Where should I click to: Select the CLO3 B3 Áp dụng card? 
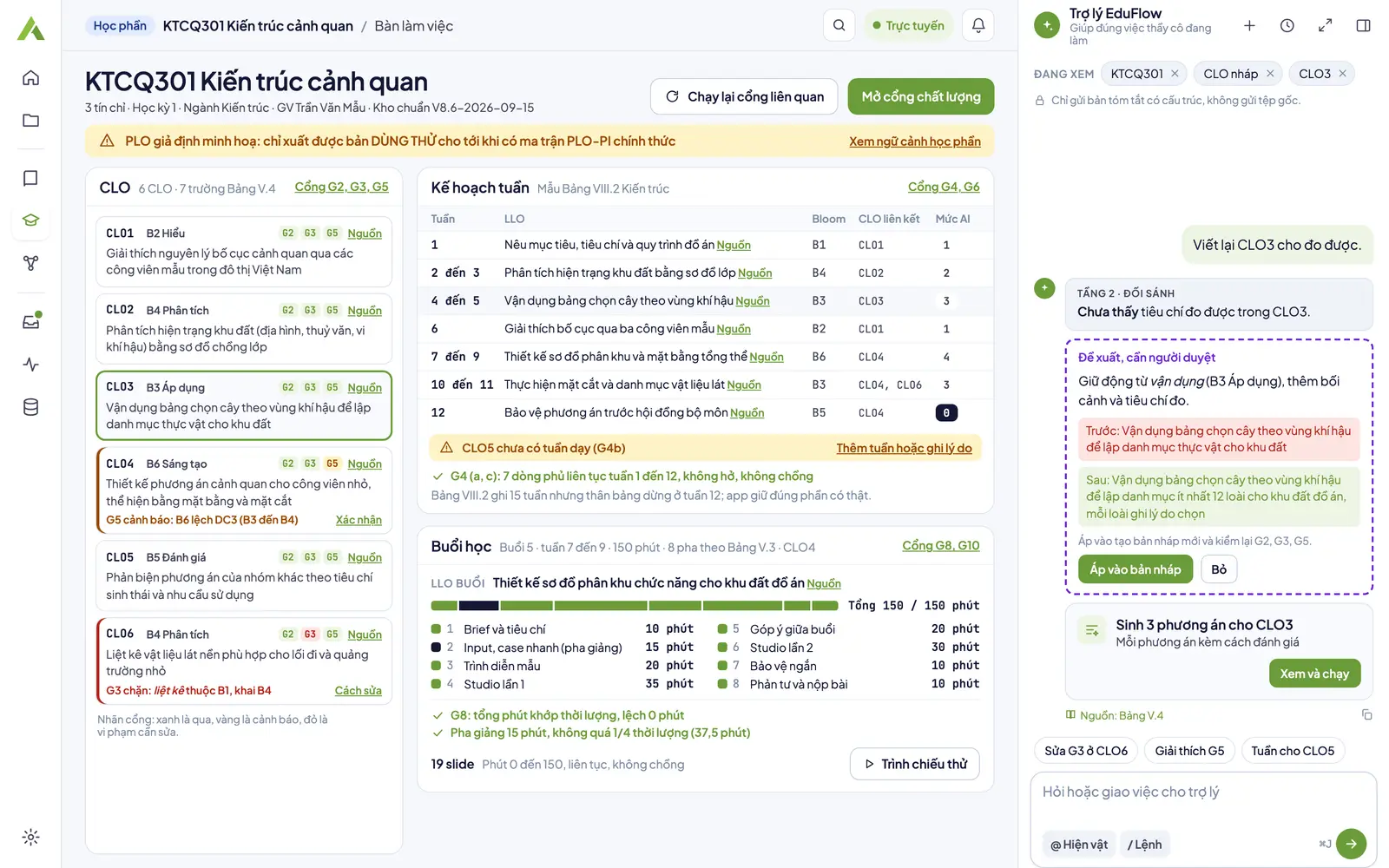coord(244,405)
